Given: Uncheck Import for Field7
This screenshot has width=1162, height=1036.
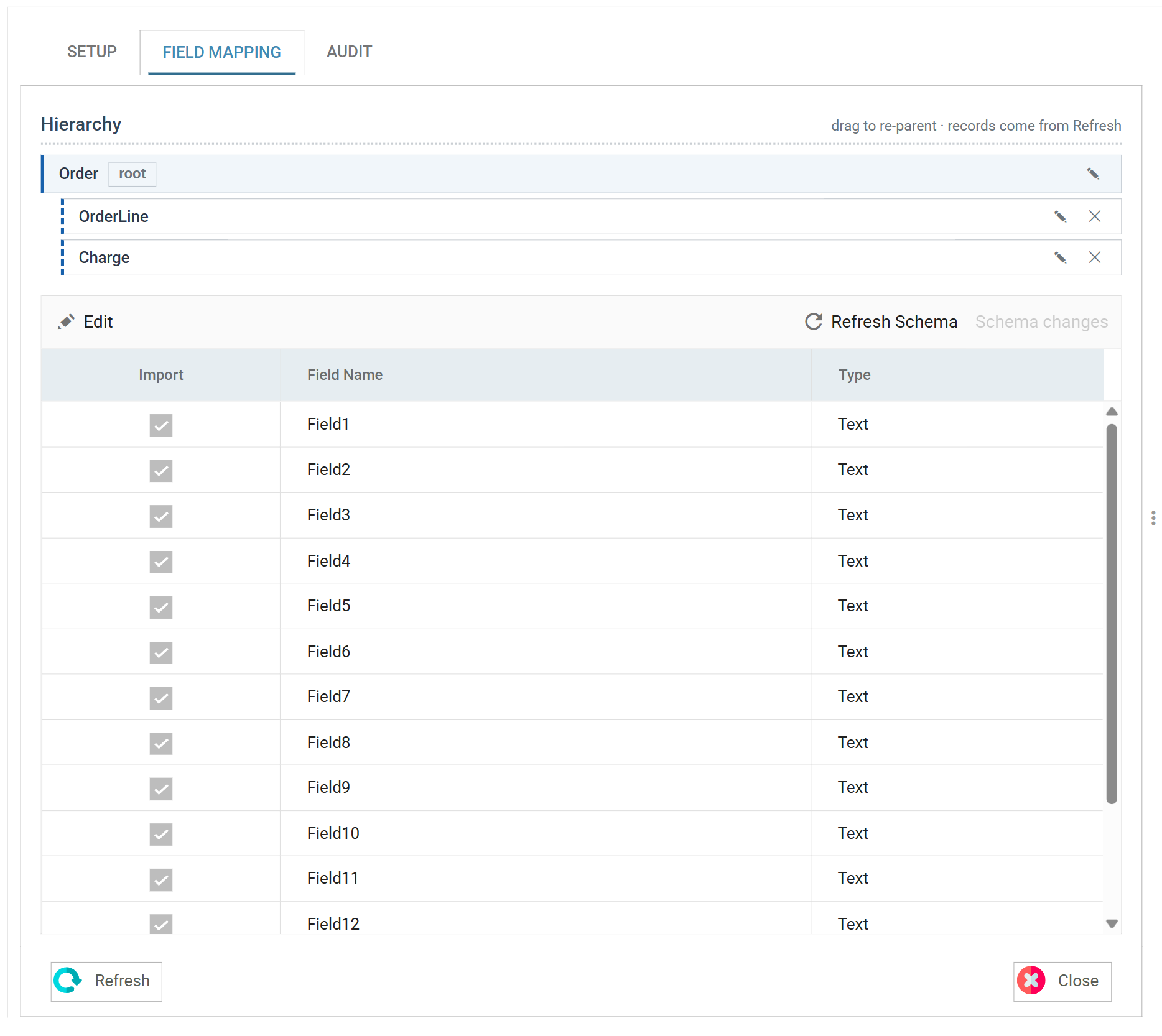Looking at the screenshot, I should (x=161, y=698).
